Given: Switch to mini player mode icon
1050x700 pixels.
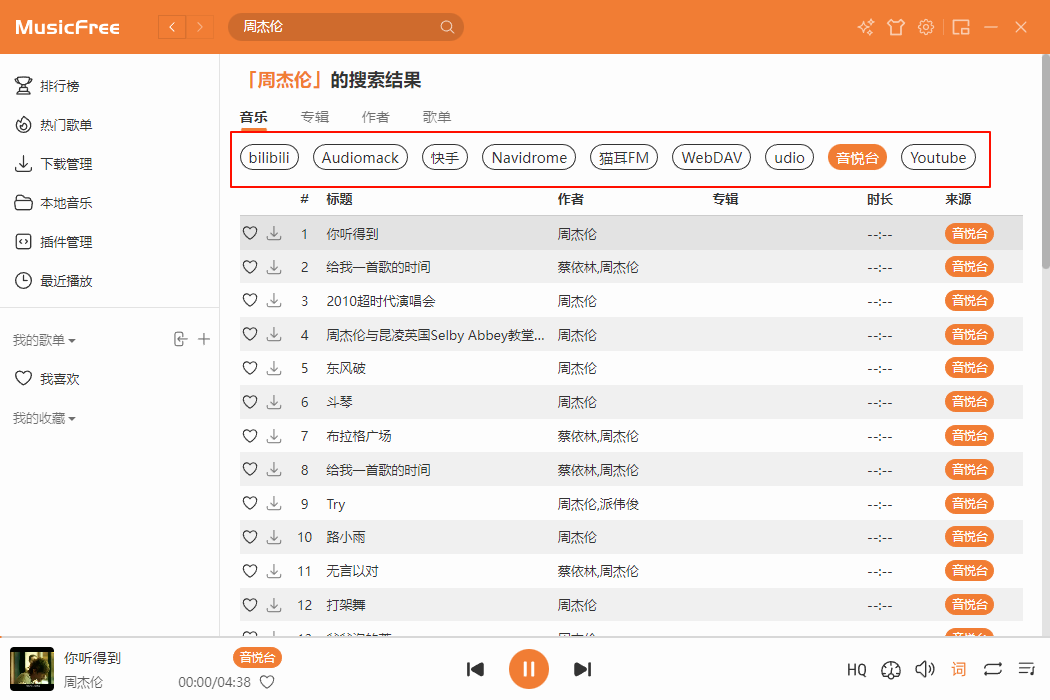Looking at the screenshot, I should coord(961,27).
